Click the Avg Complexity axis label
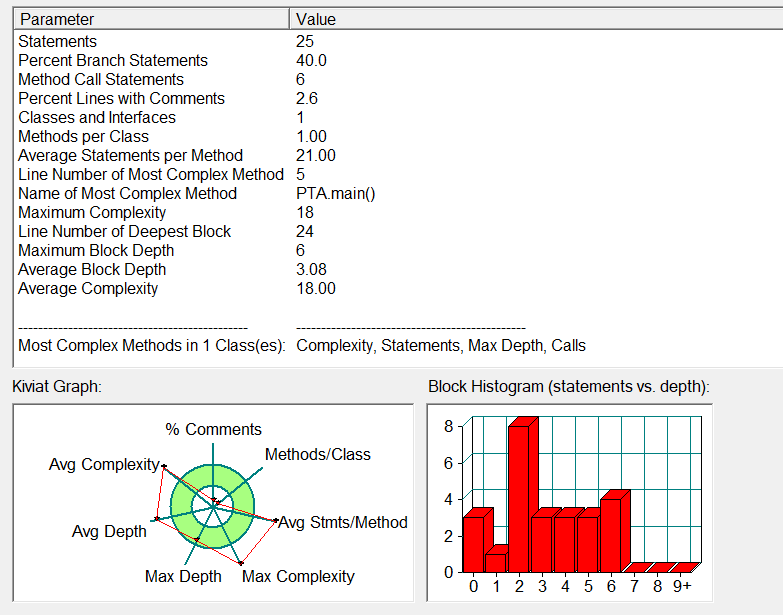 104,464
